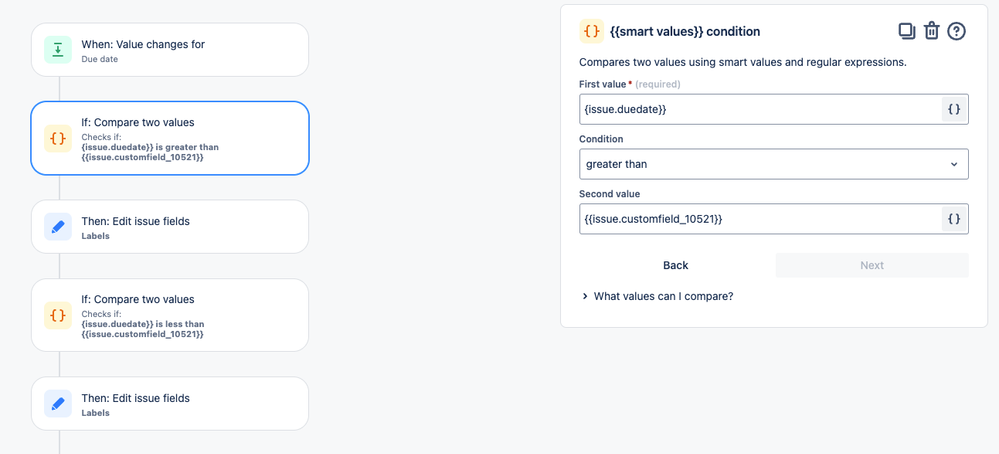Click the Due date trigger icon
This screenshot has height=454, width=999.
tap(58, 50)
